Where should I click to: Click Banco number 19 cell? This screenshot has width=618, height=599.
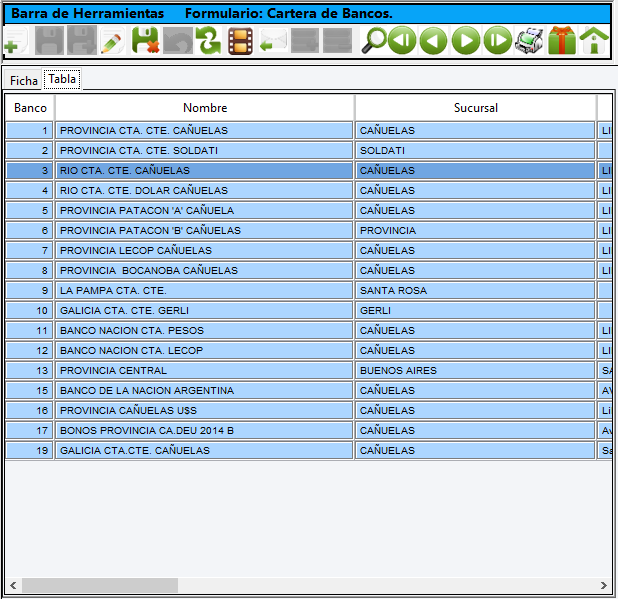(30, 450)
